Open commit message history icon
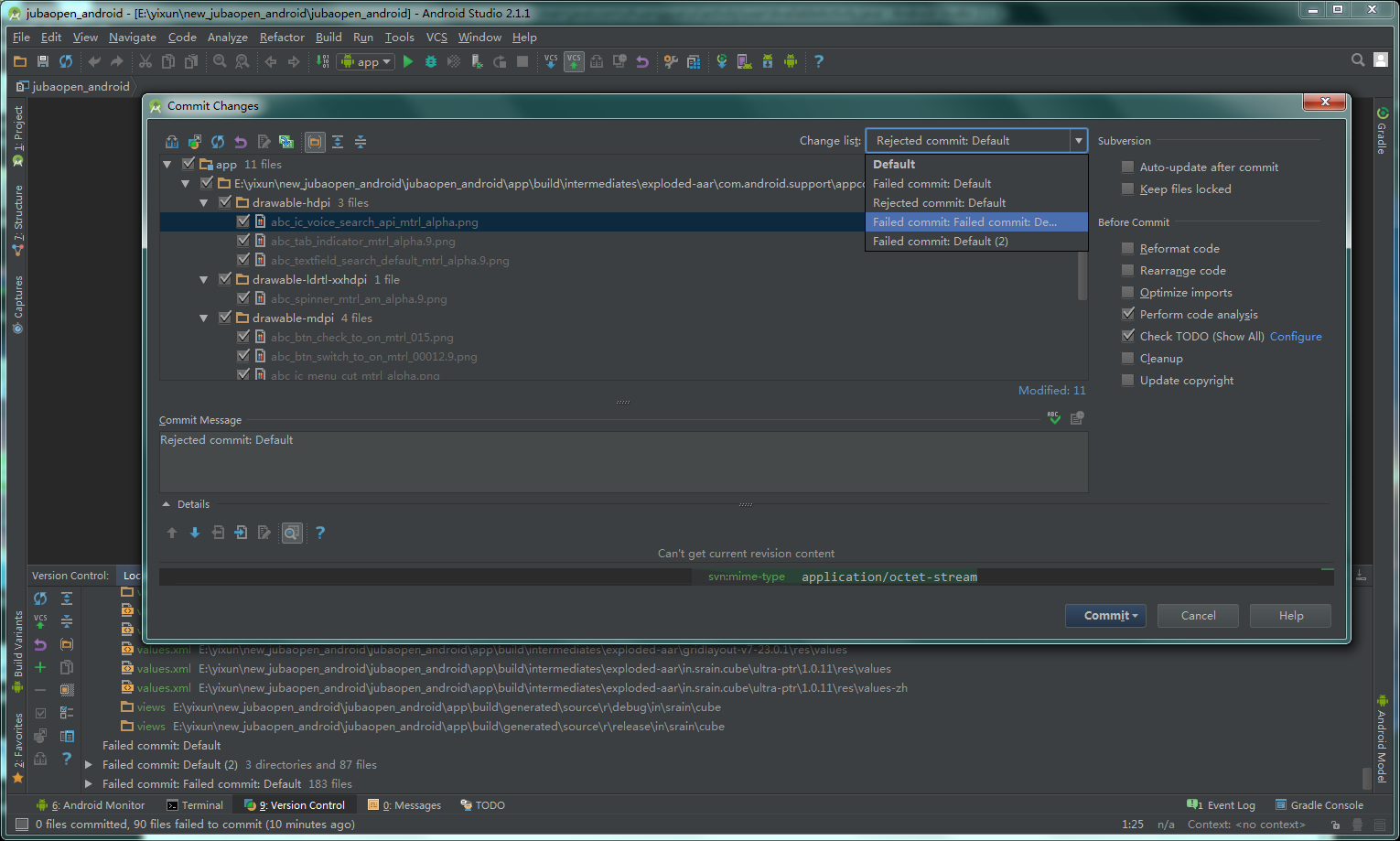 (x=1077, y=418)
